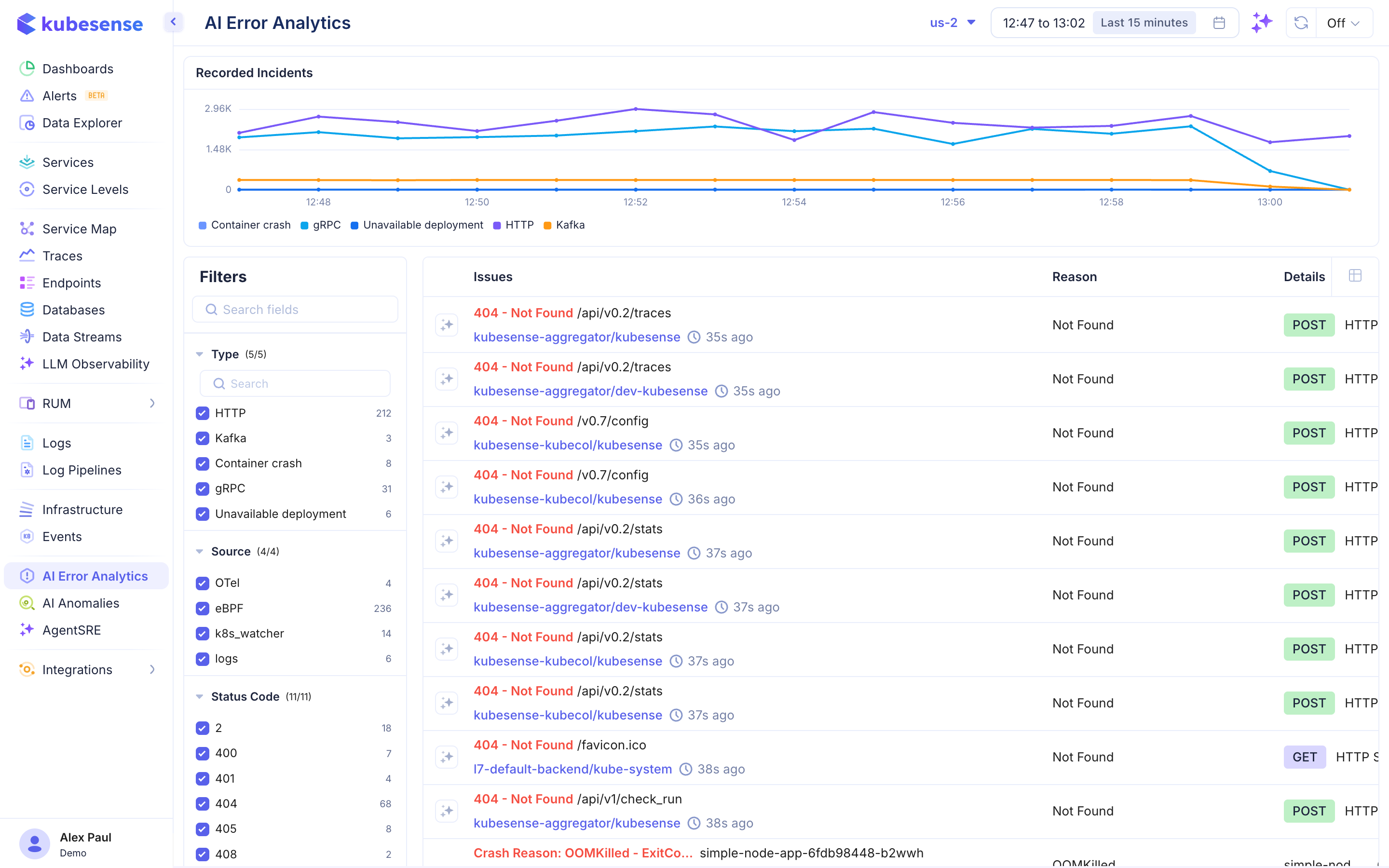Uncheck the HTTP type filter
The height and width of the screenshot is (868, 1389).
pos(202,413)
